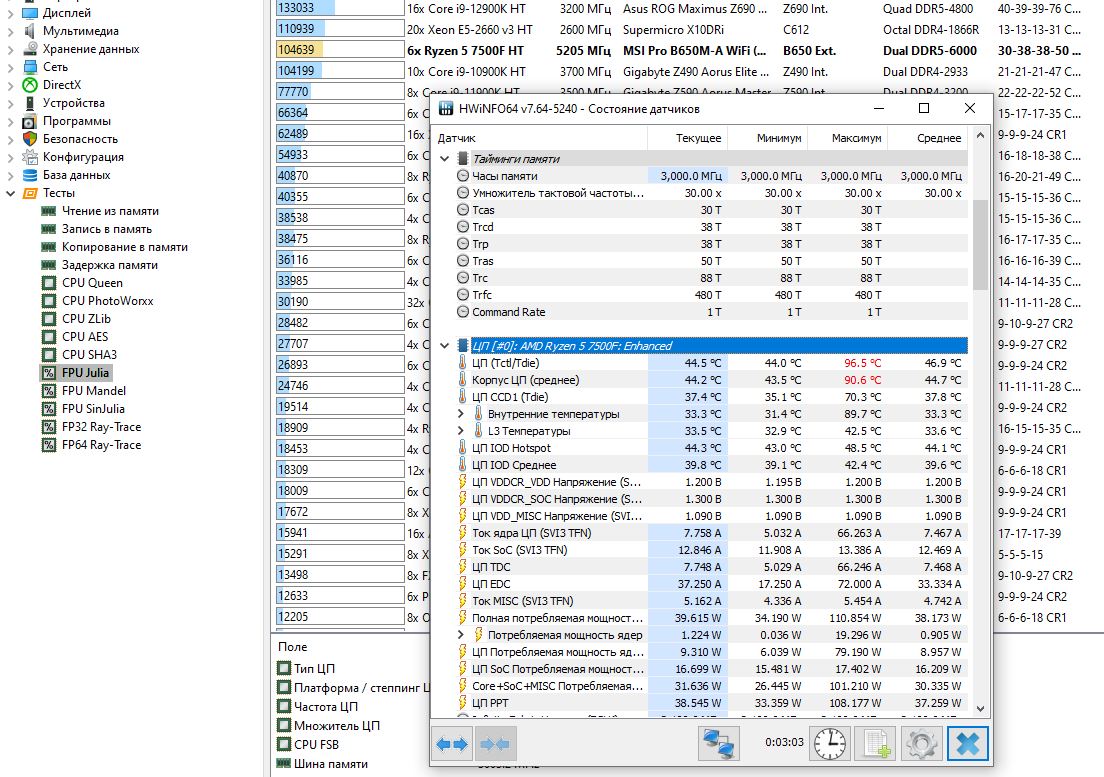Collapse the ЦП [#0] AMD Ryzen 5 7500F group
Viewport: 1104px width, 777px height.
pos(445,346)
